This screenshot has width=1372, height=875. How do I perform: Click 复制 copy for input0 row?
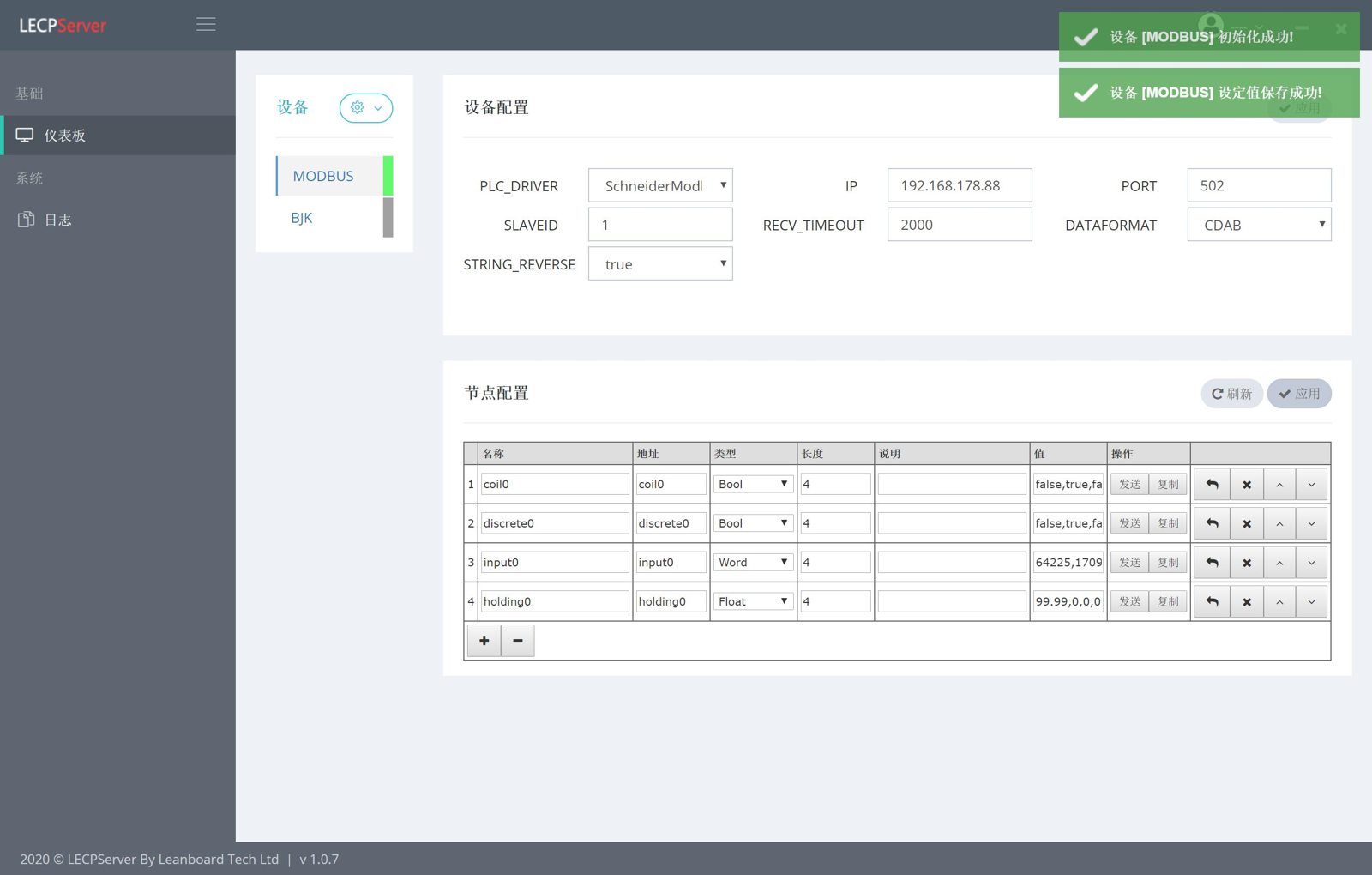pyautogui.click(x=1168, y=563)
